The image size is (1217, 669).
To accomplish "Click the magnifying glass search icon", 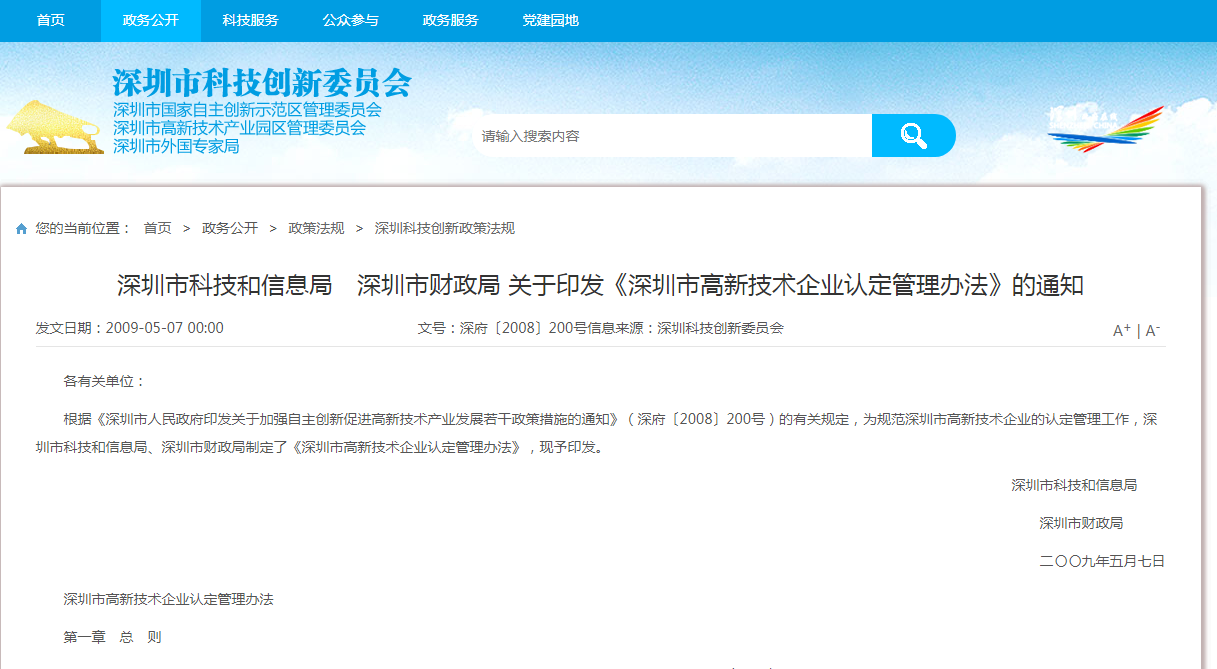I will point(912,134).
